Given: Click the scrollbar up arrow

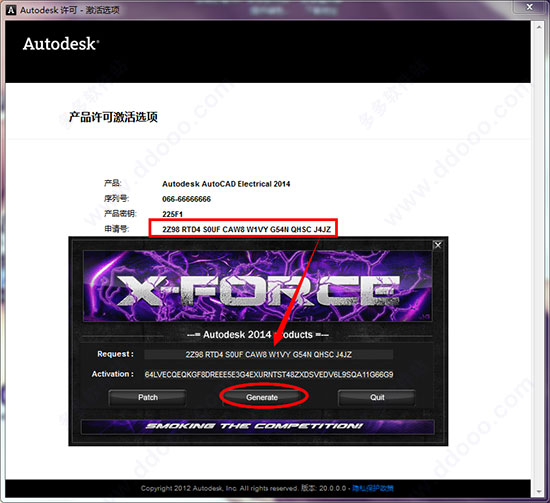Looking at the screenshot, I should click(539, 27).
